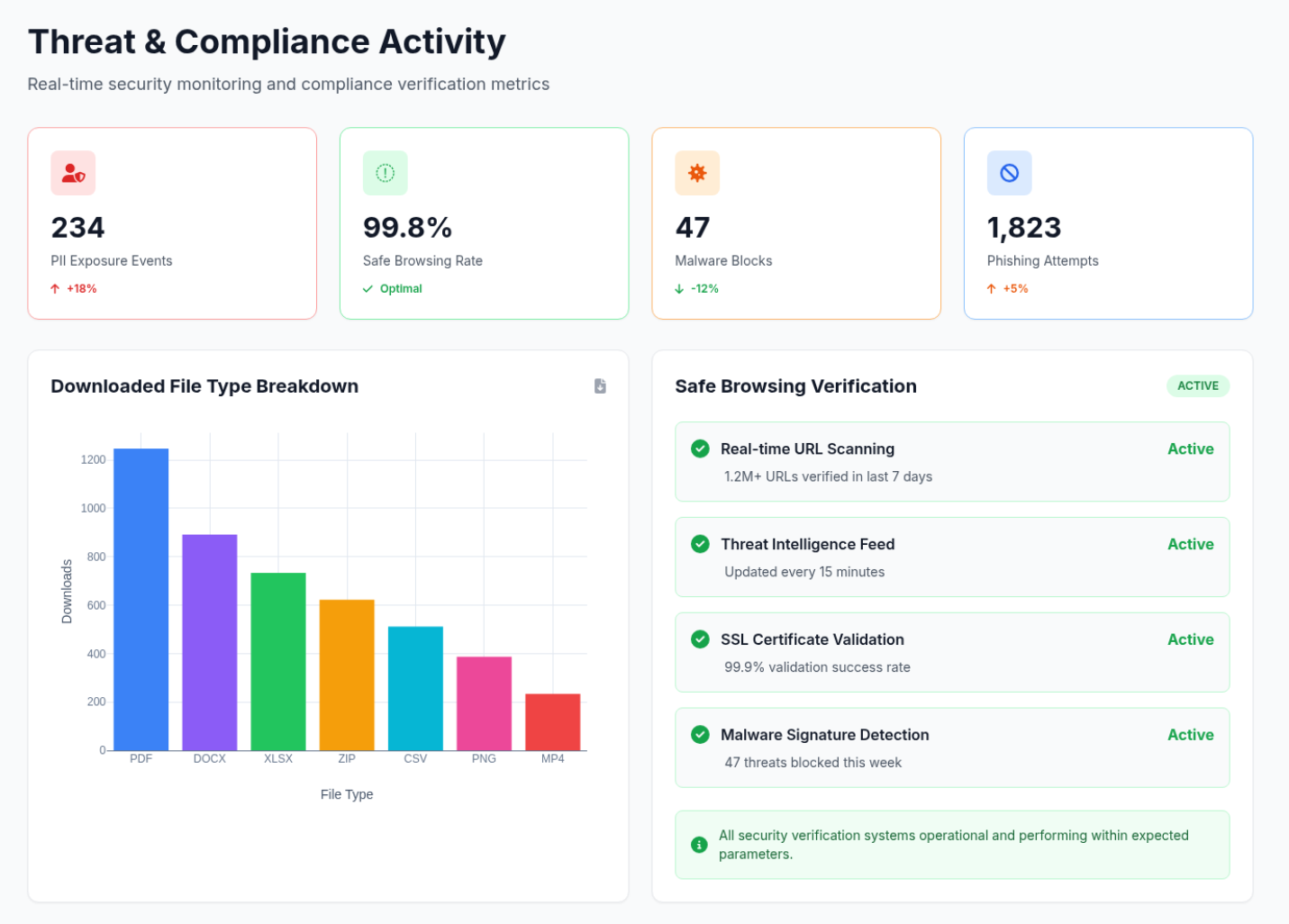Click the PII Exposure Events person icon
The height and width of the screenshot is (924, 1289).
click(73, 173)
